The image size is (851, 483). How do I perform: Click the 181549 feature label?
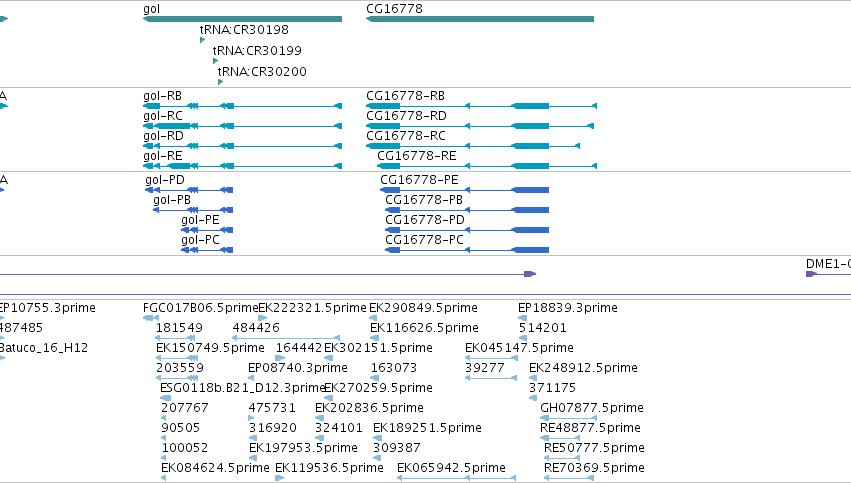(179, 328)
